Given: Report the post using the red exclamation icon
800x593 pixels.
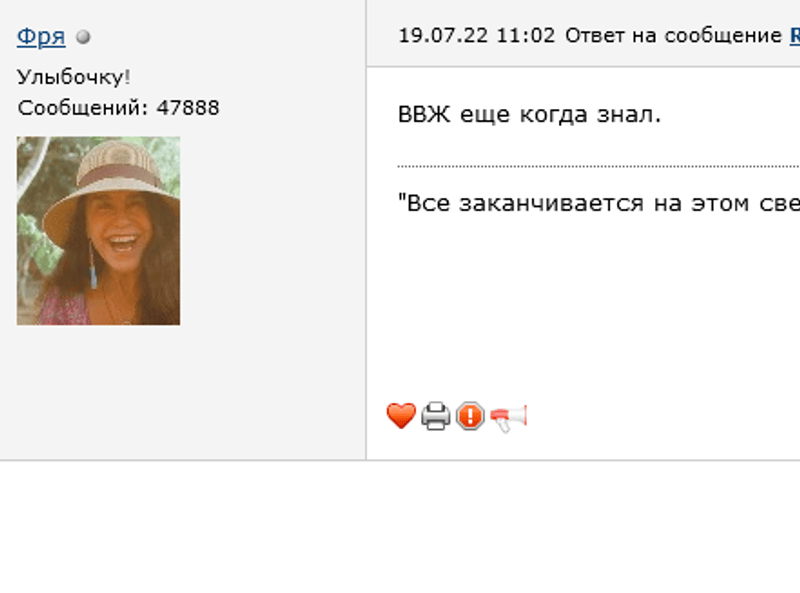Looking at the screenshot, I should (x=470, y=415).
